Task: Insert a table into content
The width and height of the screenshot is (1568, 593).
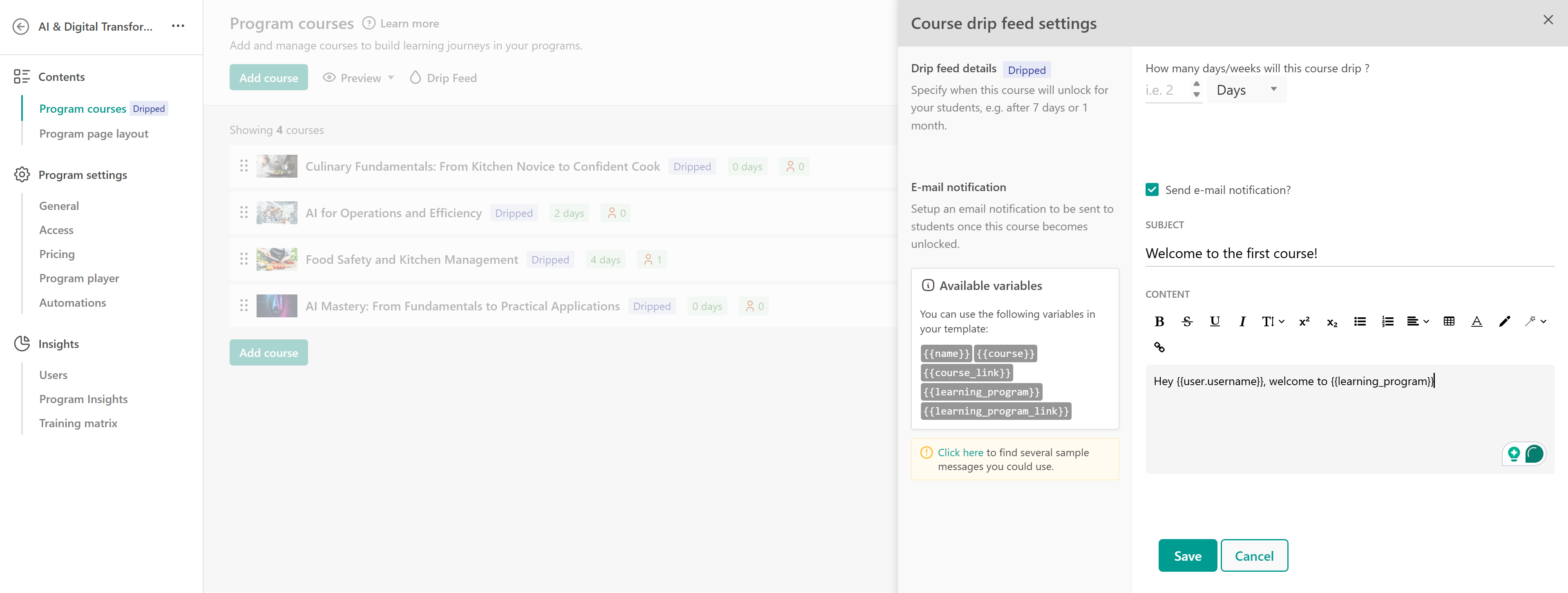Action: pyautogui.click(x=1449, y=321)
